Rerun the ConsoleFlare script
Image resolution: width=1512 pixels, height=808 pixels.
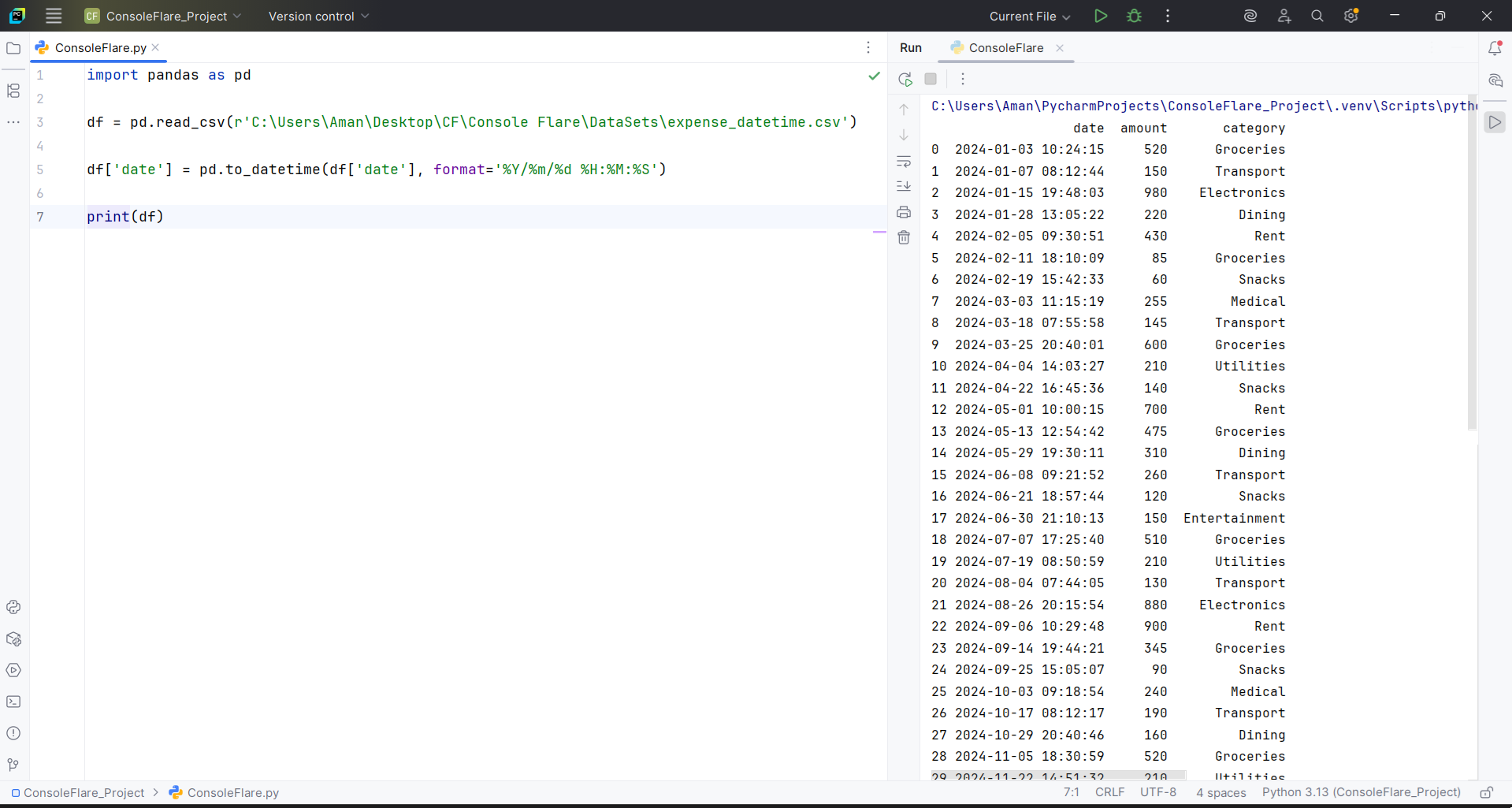[x=905, y=79]
